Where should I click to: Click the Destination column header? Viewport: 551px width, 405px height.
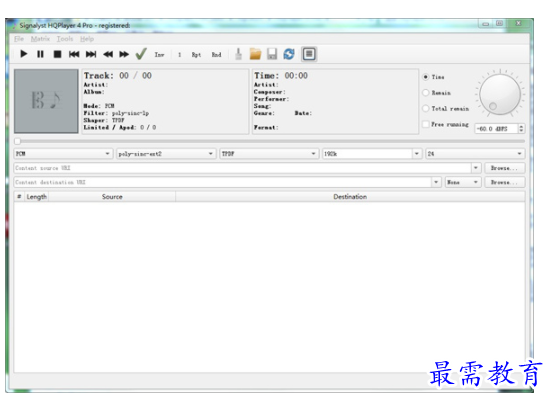pyautogui.click(x=350, y=197)
